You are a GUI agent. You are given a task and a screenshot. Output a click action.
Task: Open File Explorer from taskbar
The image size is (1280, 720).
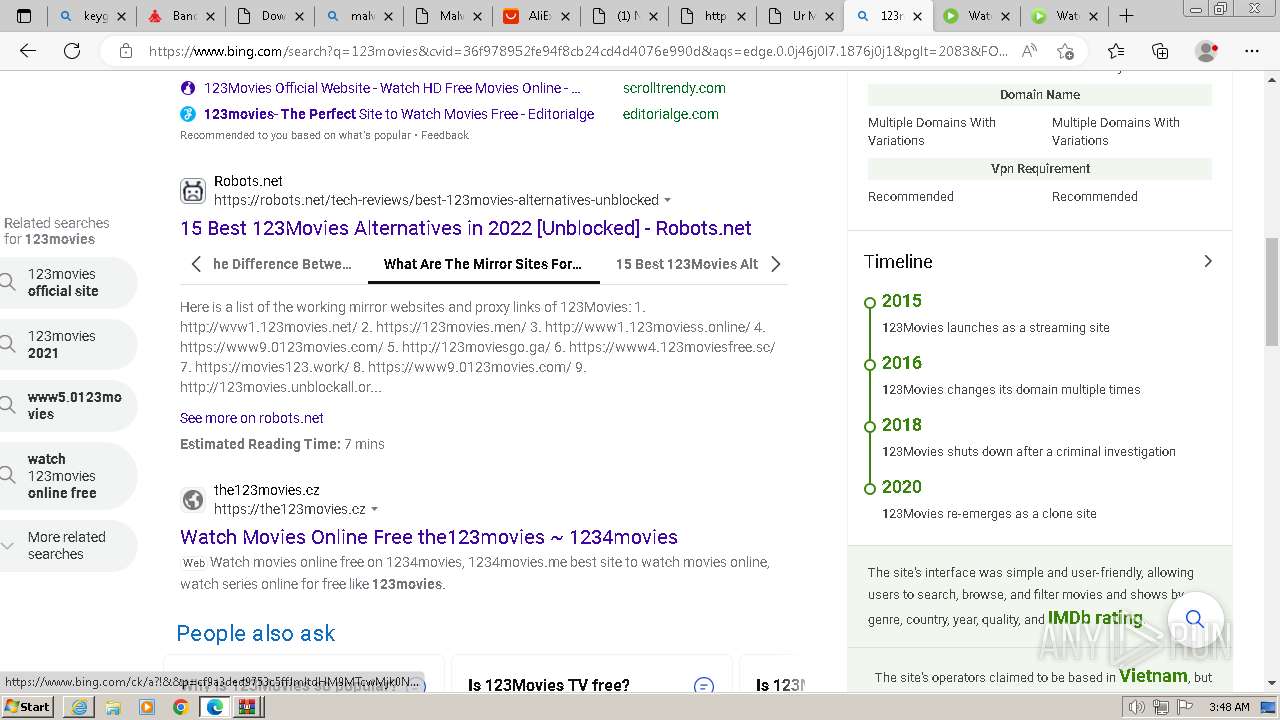tap(113, 707)
